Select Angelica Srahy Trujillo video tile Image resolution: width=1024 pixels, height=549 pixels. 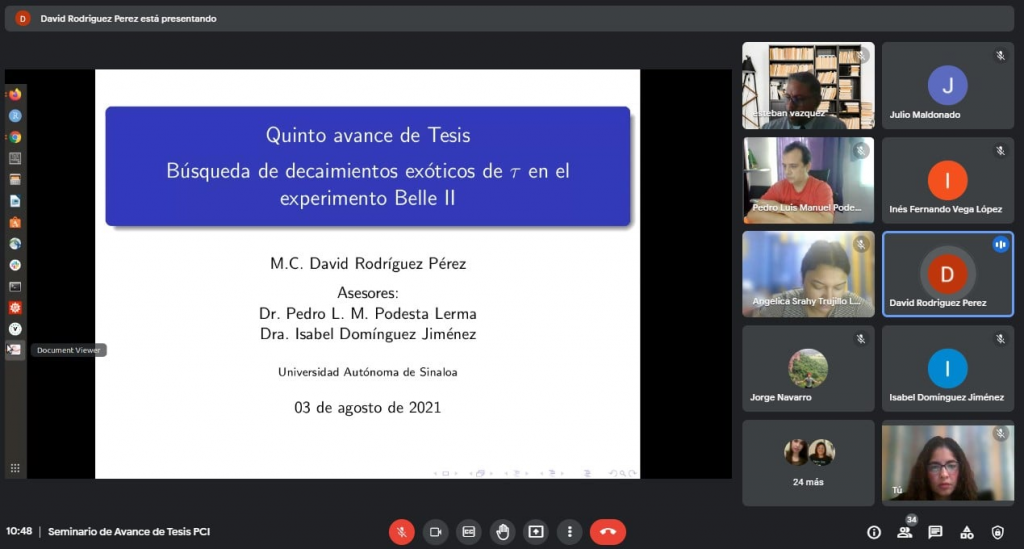point(808,274)
